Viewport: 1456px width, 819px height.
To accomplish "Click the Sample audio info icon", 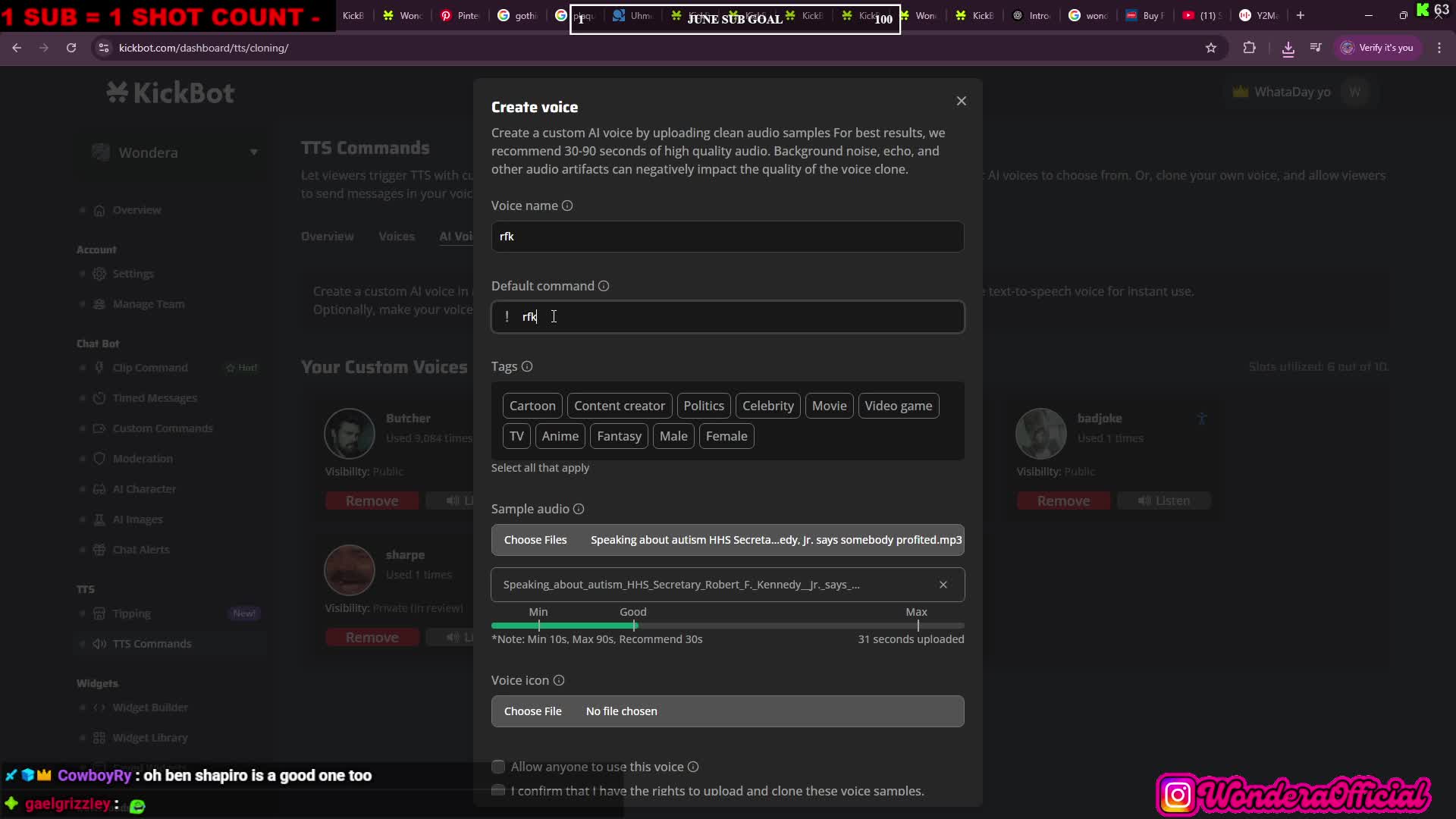I will point(579,509).
